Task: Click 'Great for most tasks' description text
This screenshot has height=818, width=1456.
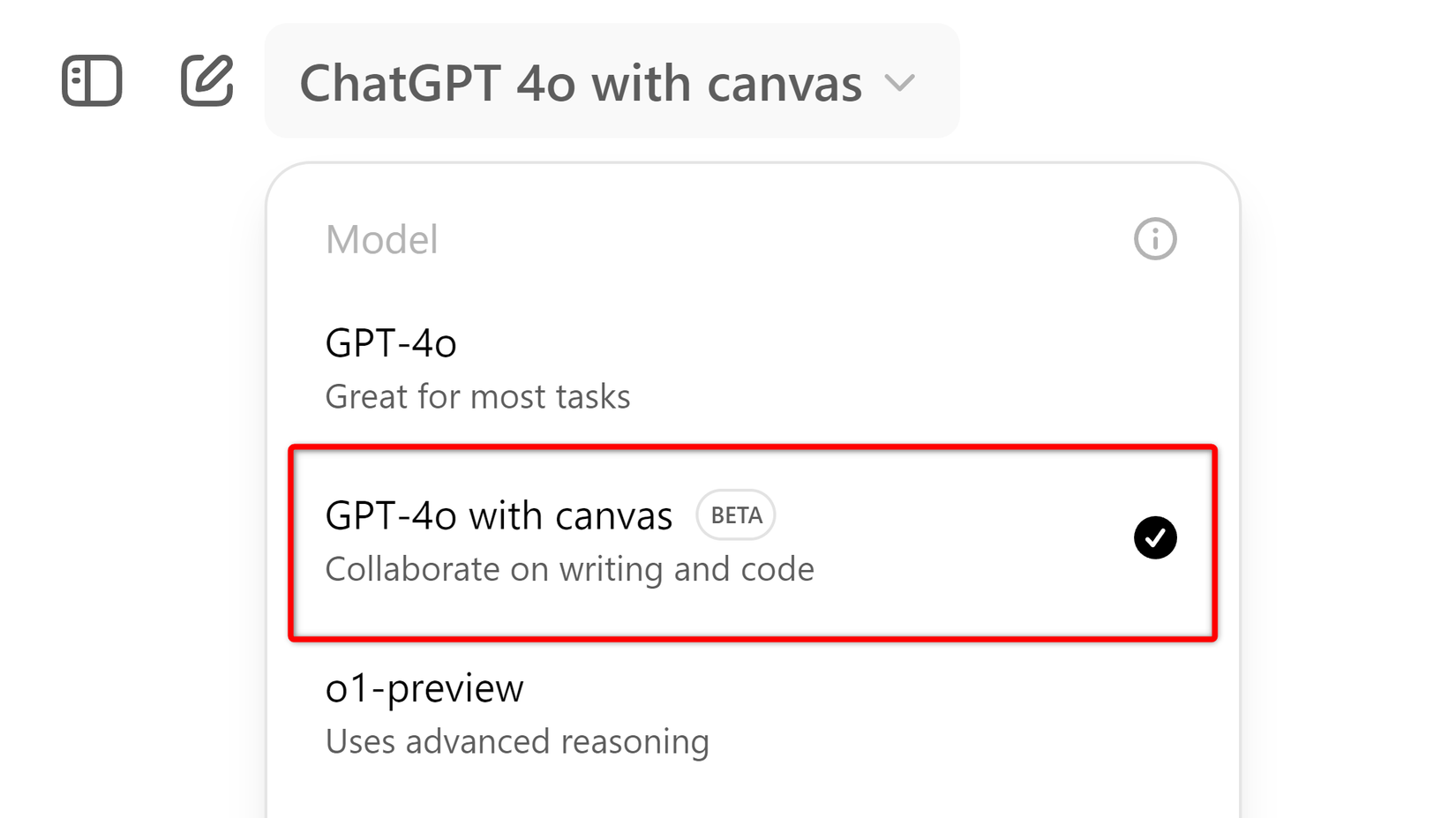Action: click(477, 396)
